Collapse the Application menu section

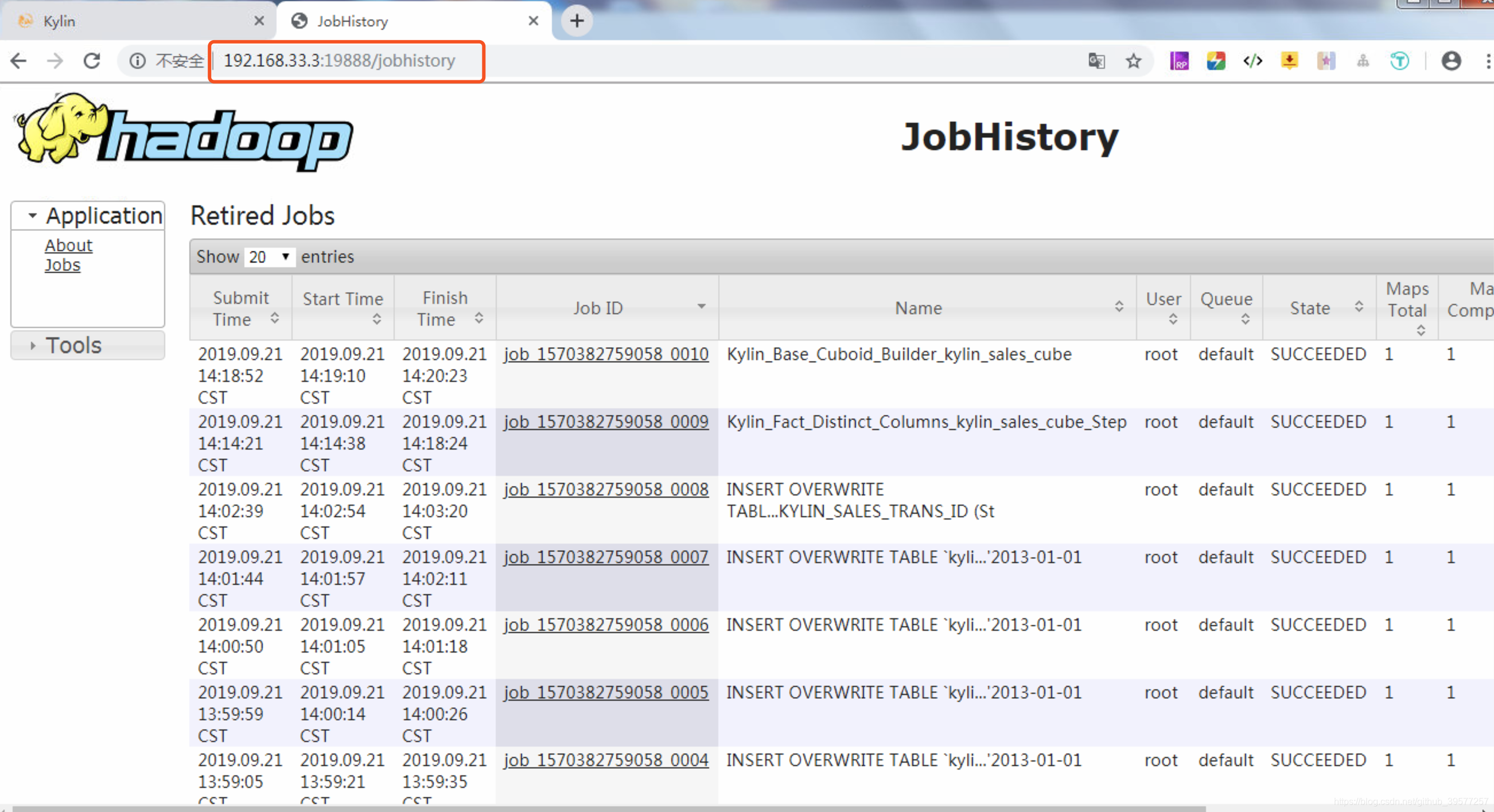click(x=88, y=216)
